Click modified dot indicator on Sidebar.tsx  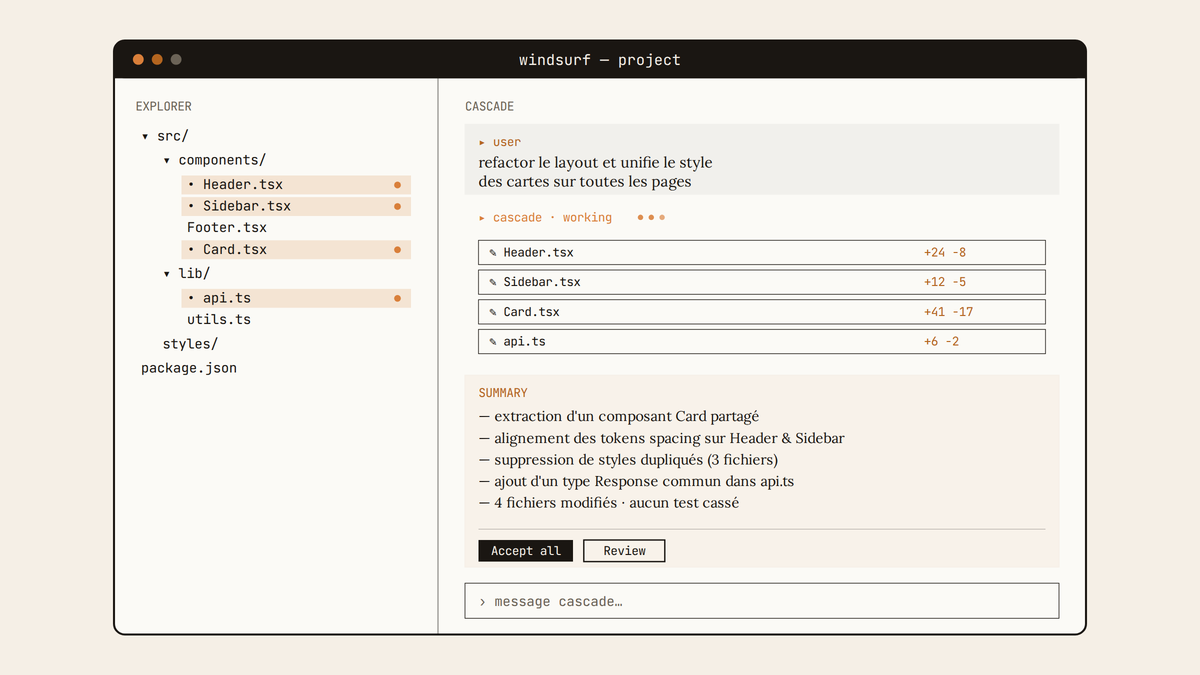(x=397, y=207)
